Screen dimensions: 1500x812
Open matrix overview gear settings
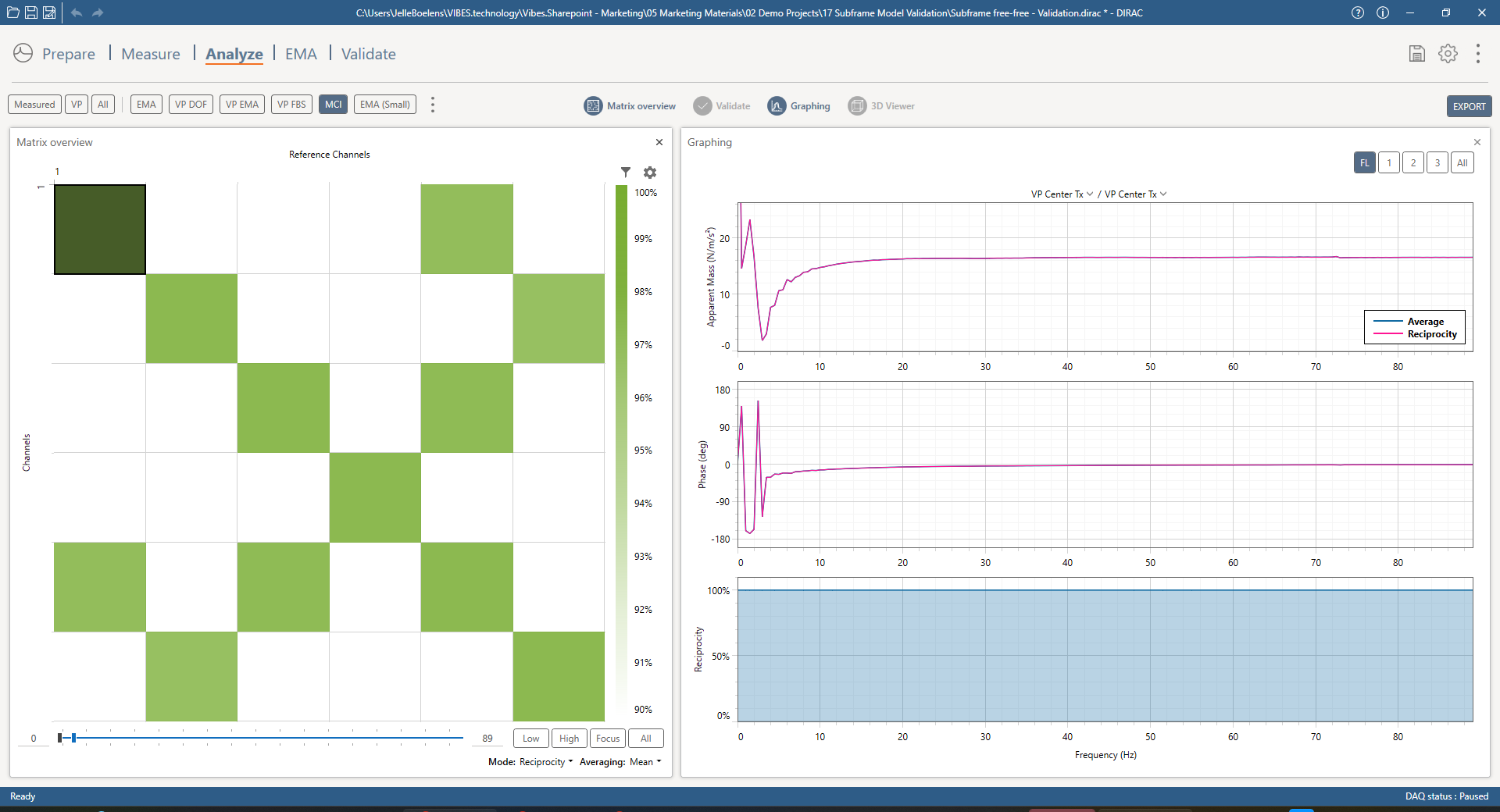point(649,173)
